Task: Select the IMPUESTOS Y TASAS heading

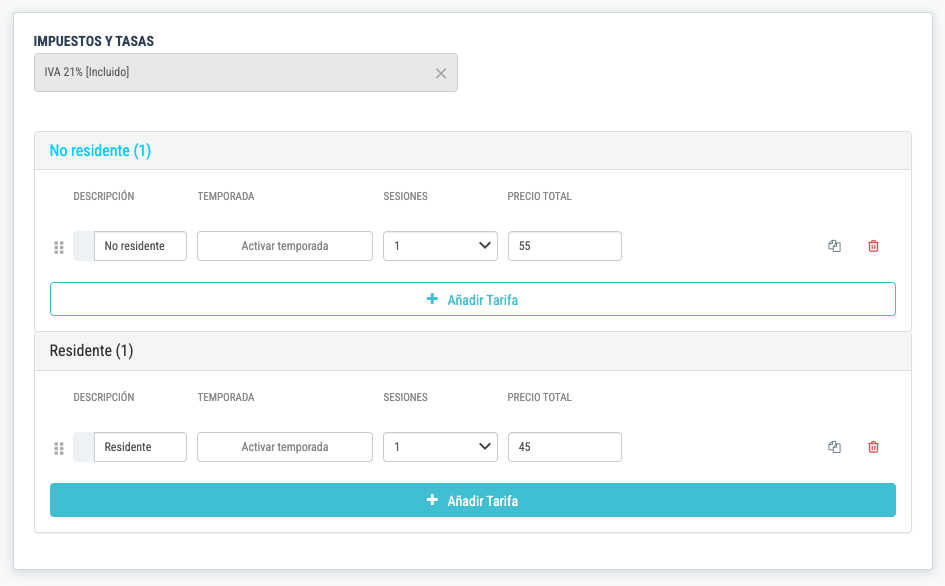Action: (93, 41)
